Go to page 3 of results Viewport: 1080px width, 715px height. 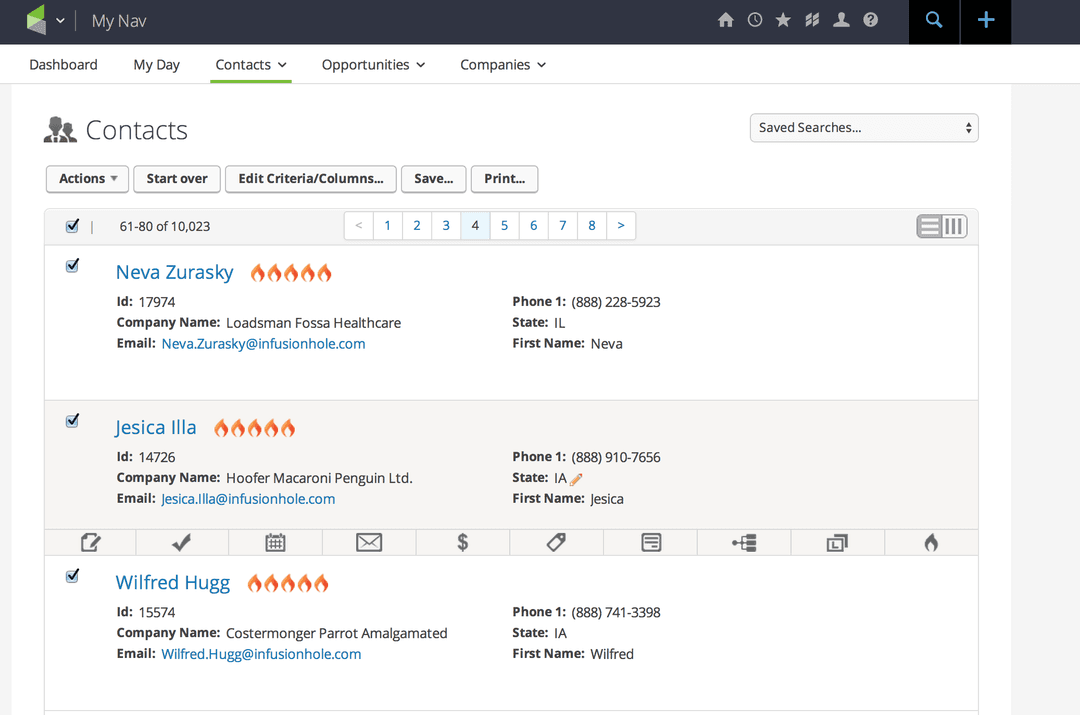[446, 226]
